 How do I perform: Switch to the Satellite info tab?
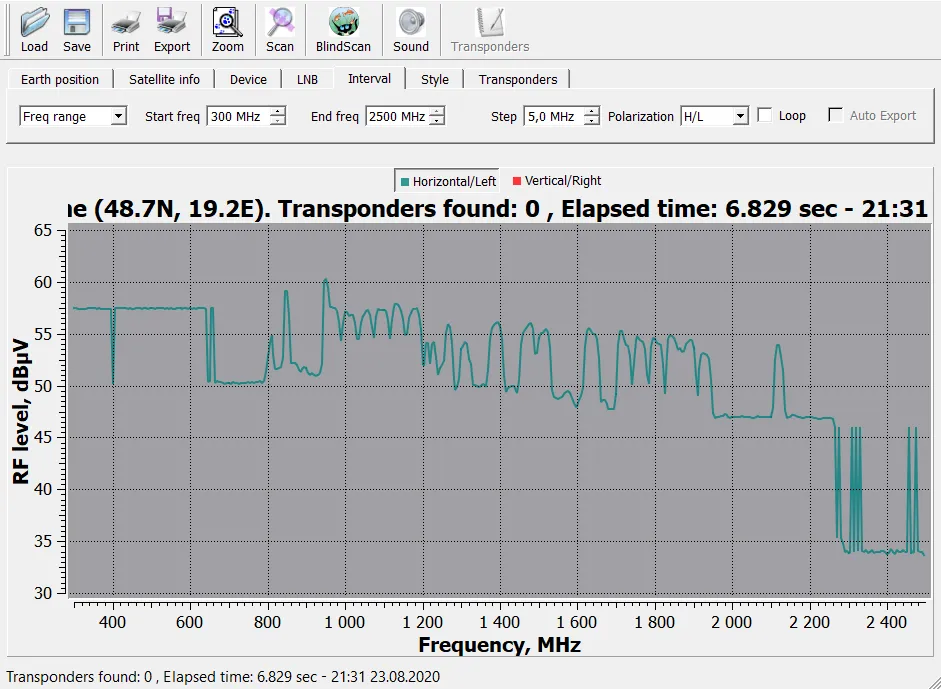click(x=164, y=80)
